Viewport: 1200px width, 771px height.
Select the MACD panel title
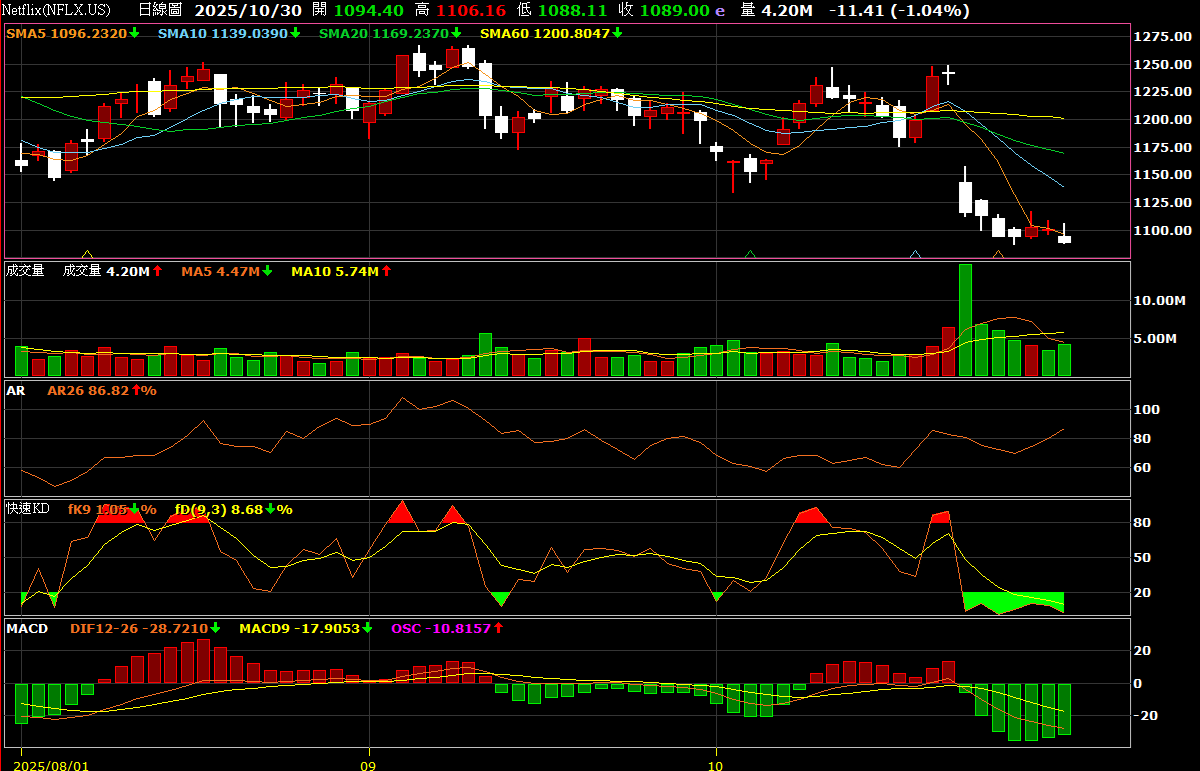point(26,628)
